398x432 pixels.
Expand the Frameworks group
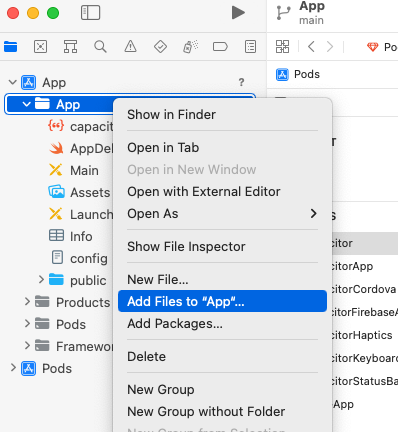tap(27, 346)
